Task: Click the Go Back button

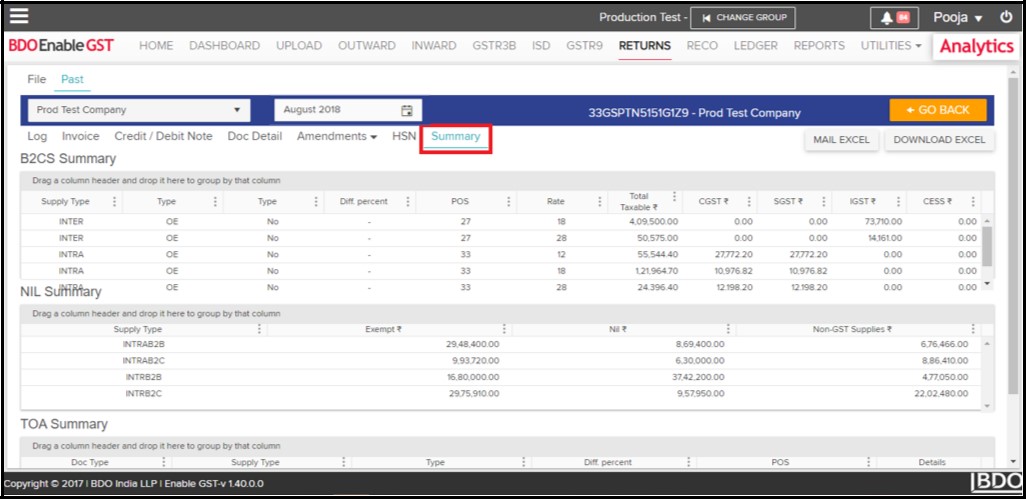Action: coord(937,110)
